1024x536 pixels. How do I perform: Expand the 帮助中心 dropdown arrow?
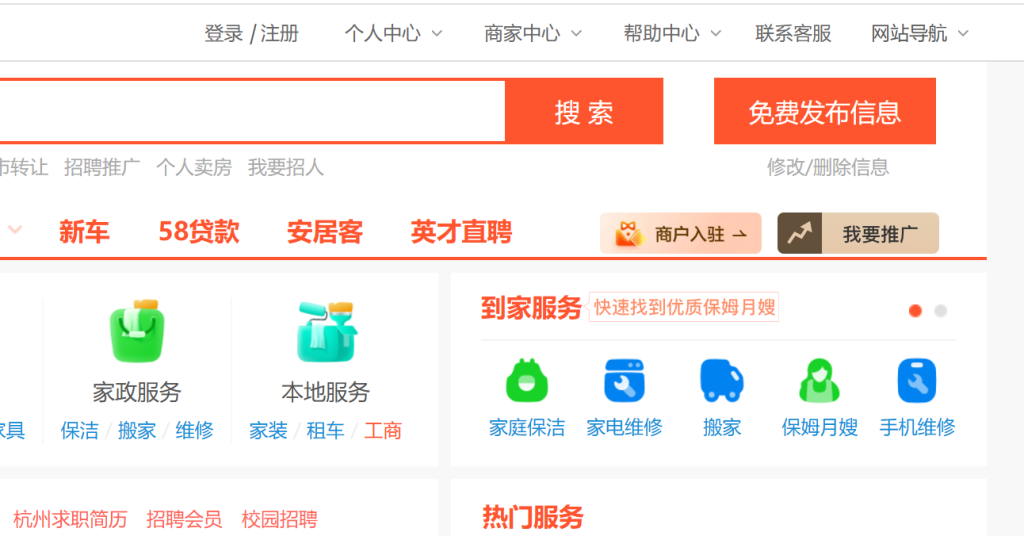tap(716, 33)
